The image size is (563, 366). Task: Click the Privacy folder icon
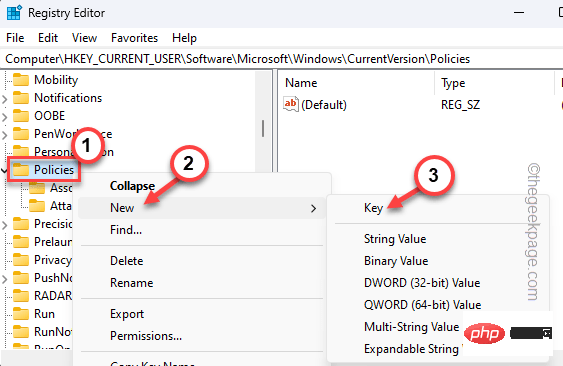point(21,260)
